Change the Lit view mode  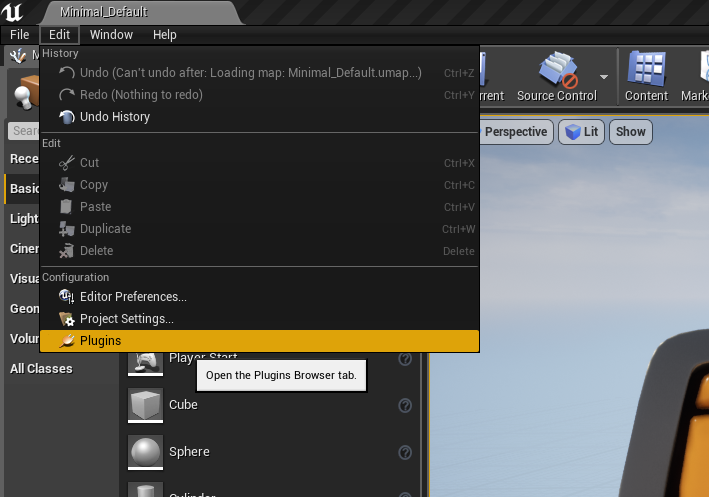(x=581, y=132)
